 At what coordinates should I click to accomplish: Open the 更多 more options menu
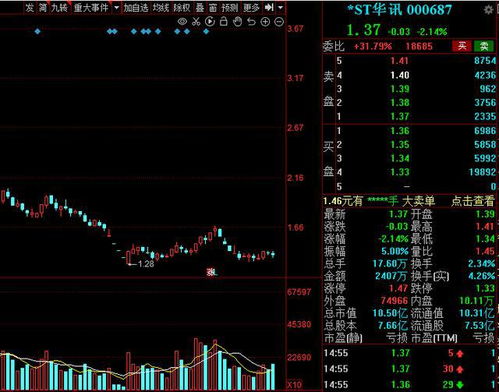251,7
